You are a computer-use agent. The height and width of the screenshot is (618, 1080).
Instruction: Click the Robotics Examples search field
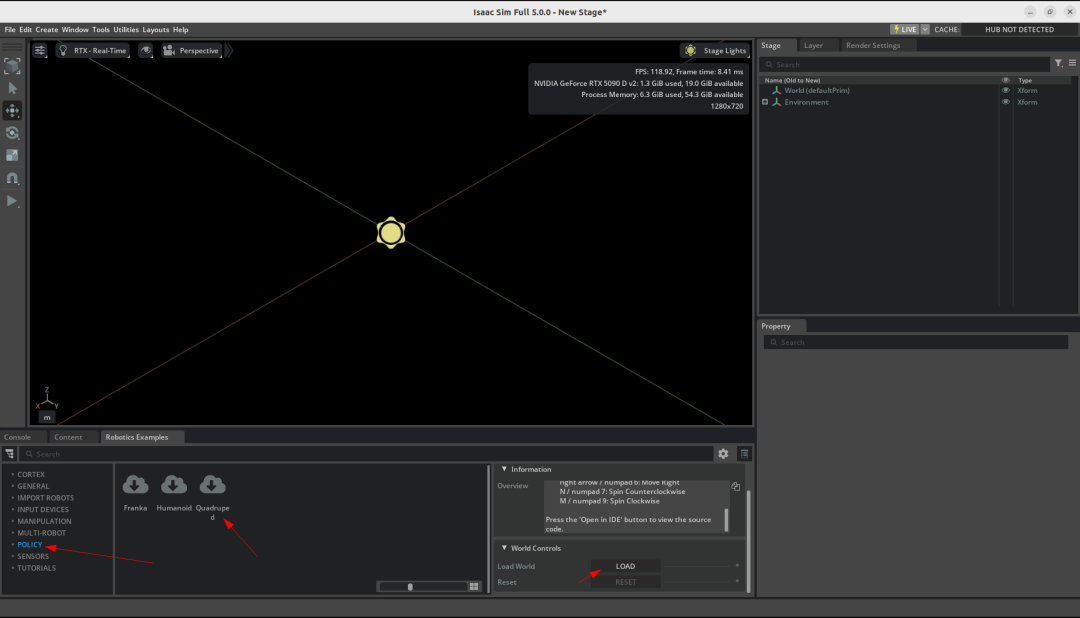point(366,454)
